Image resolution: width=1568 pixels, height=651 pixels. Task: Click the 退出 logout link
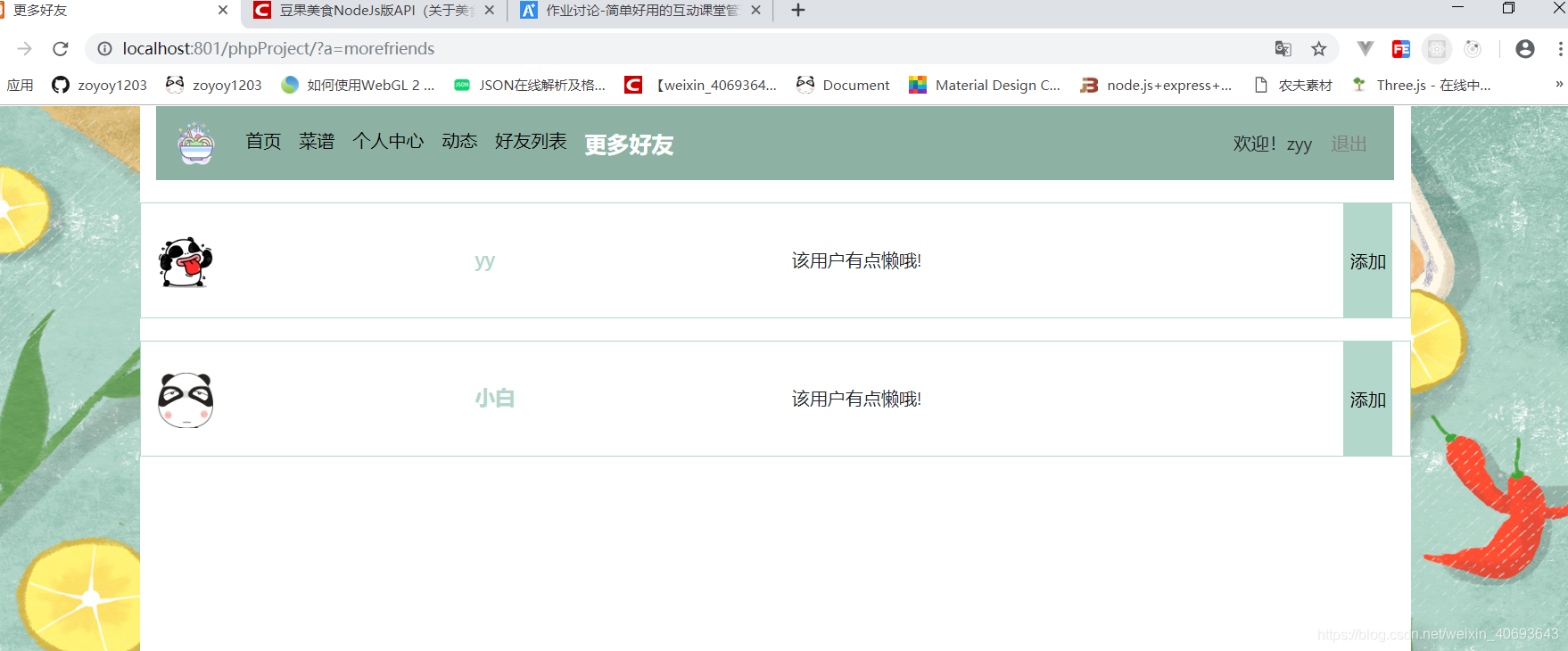[x=1349, y=144]
